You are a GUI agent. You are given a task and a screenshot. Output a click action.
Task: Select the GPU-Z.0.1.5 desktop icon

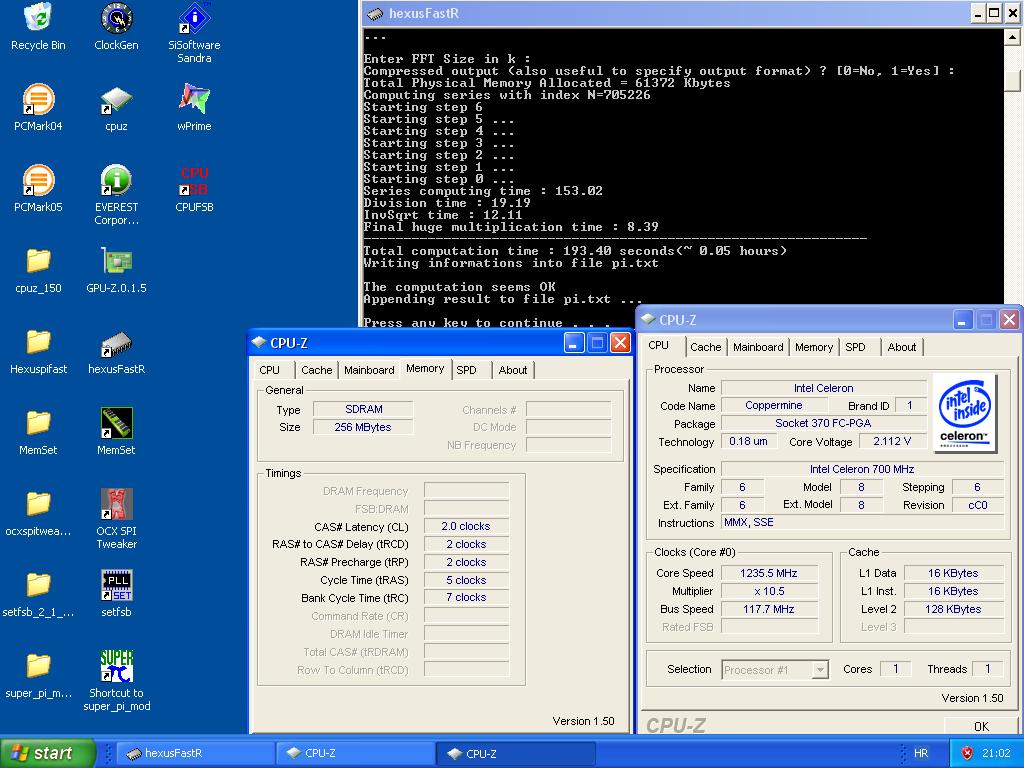point(116,261)
